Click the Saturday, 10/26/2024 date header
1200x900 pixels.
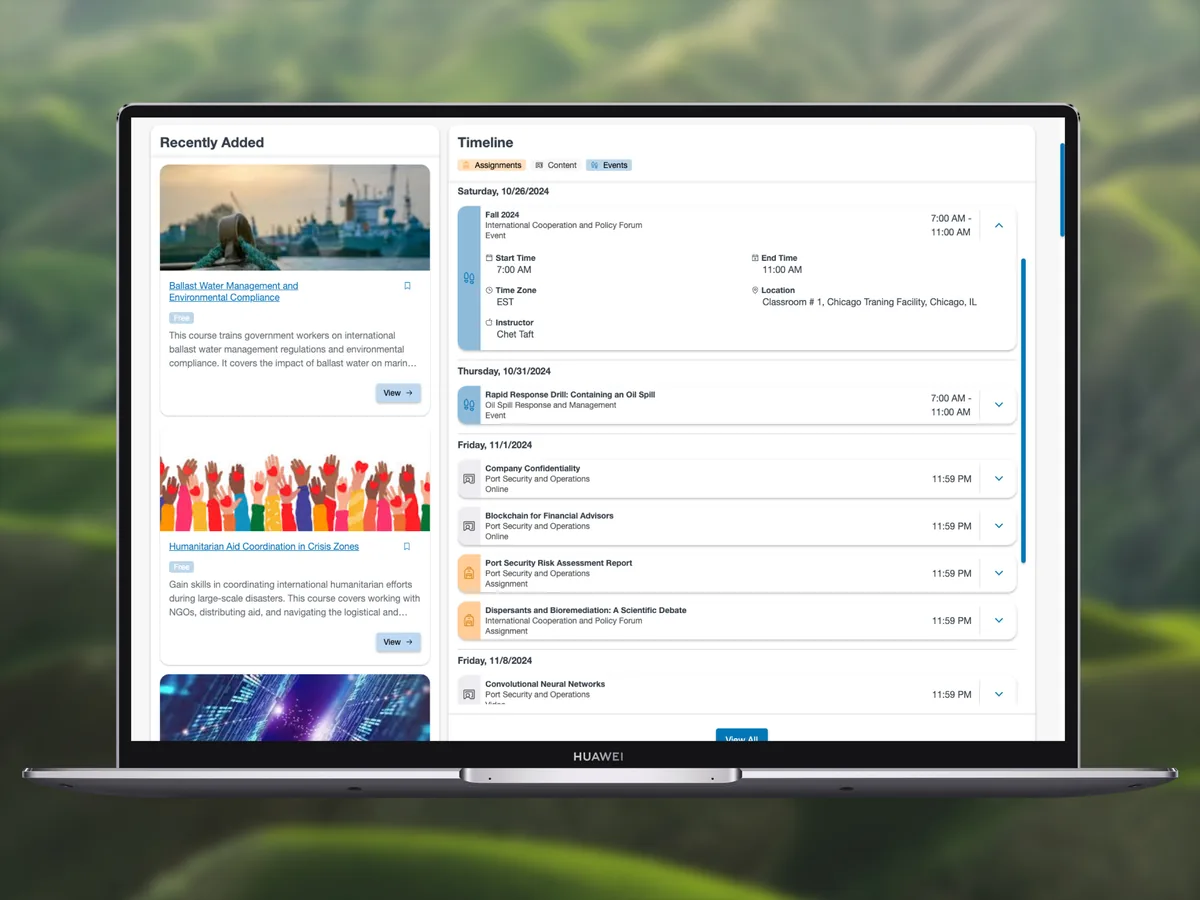(x=503, y=191)
